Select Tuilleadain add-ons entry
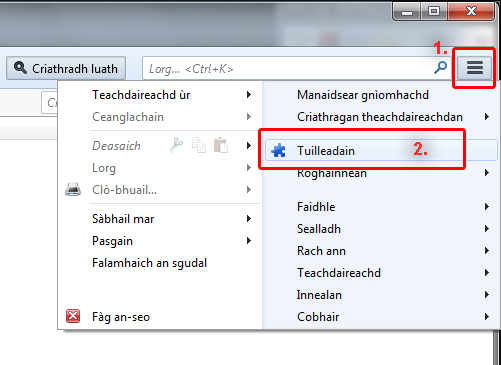Screen dimensions: 501x365 click(x=381, y=151)
